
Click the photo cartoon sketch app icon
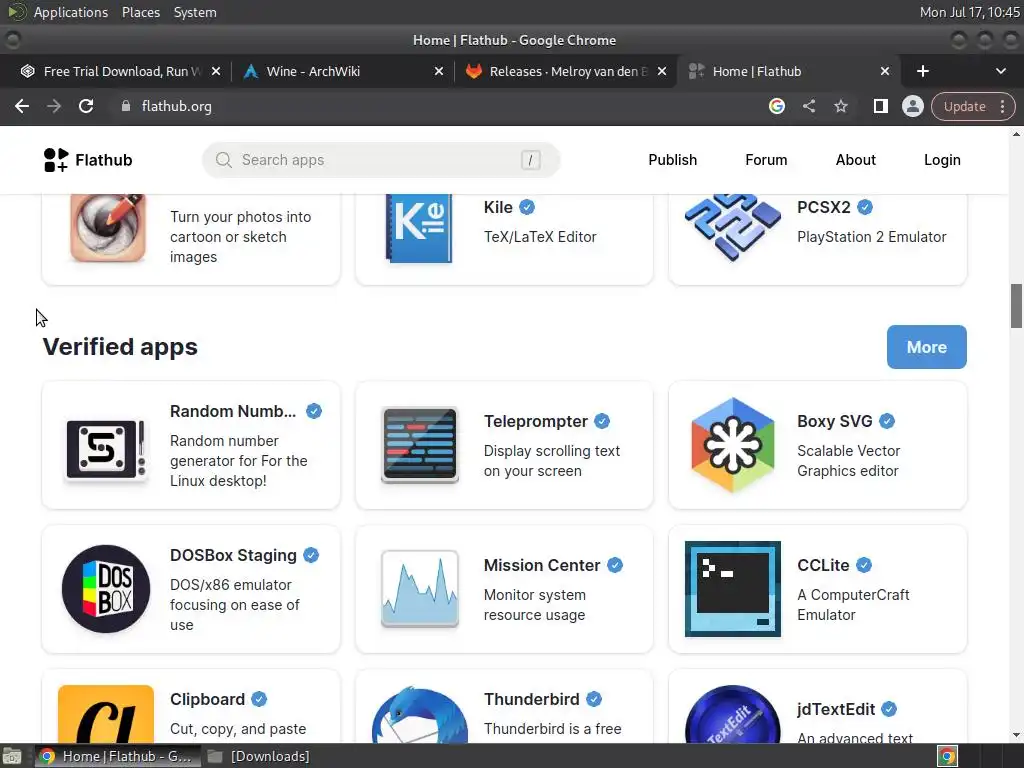[108, 228]
